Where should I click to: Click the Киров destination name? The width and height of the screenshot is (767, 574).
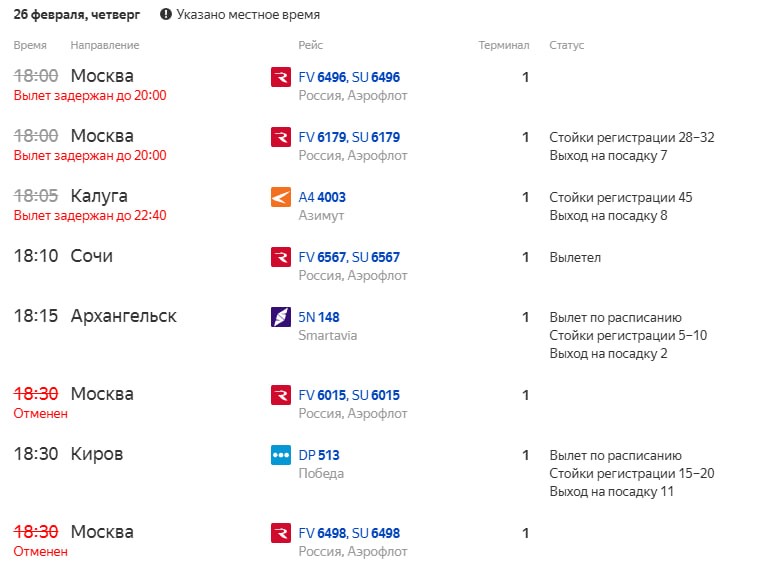point(97,454)
